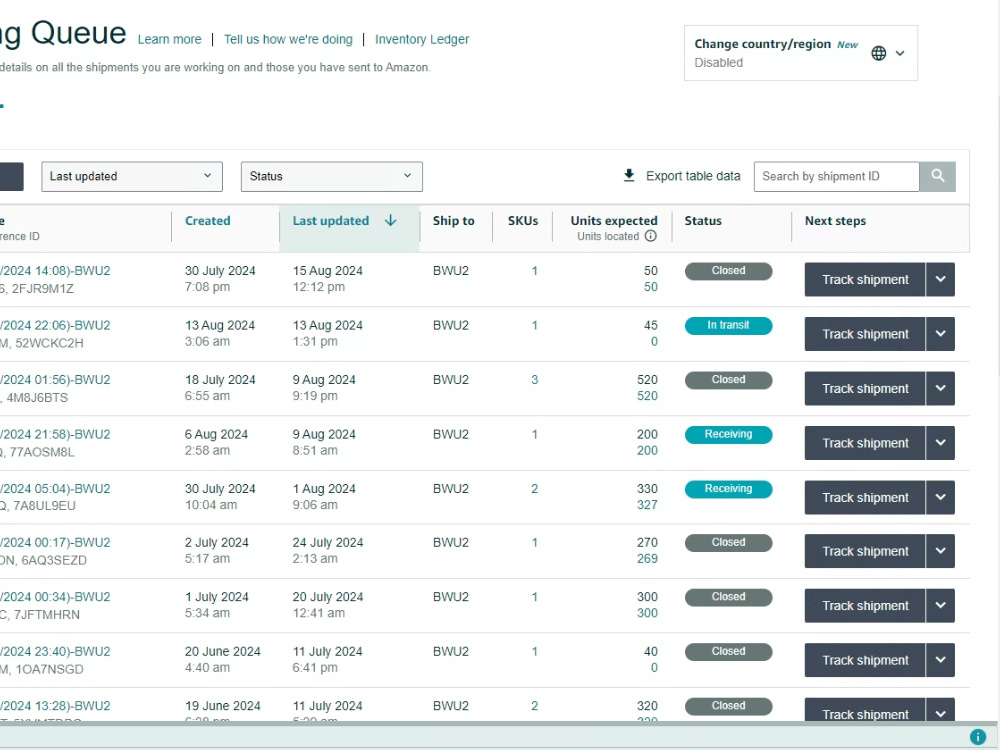Expand options for the 40-unit shipment
The image size is (1000, 750).
coord(940,660)
